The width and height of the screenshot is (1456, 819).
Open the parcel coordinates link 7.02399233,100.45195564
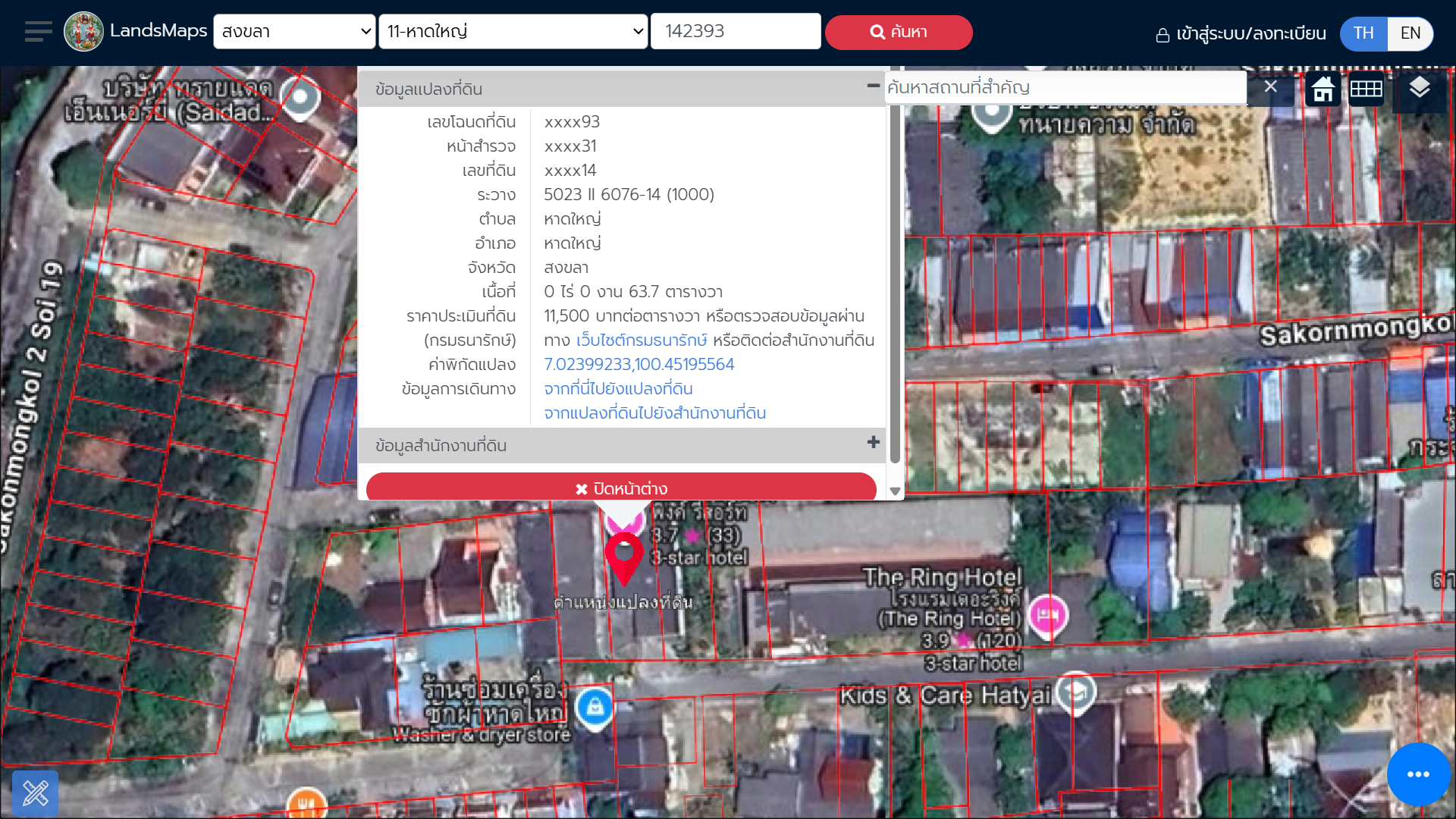click(x=639, y=364)
